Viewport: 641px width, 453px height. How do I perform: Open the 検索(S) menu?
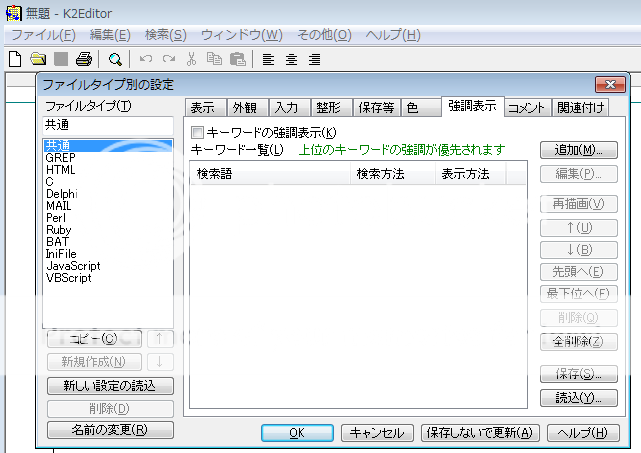(x=166, y=35)
